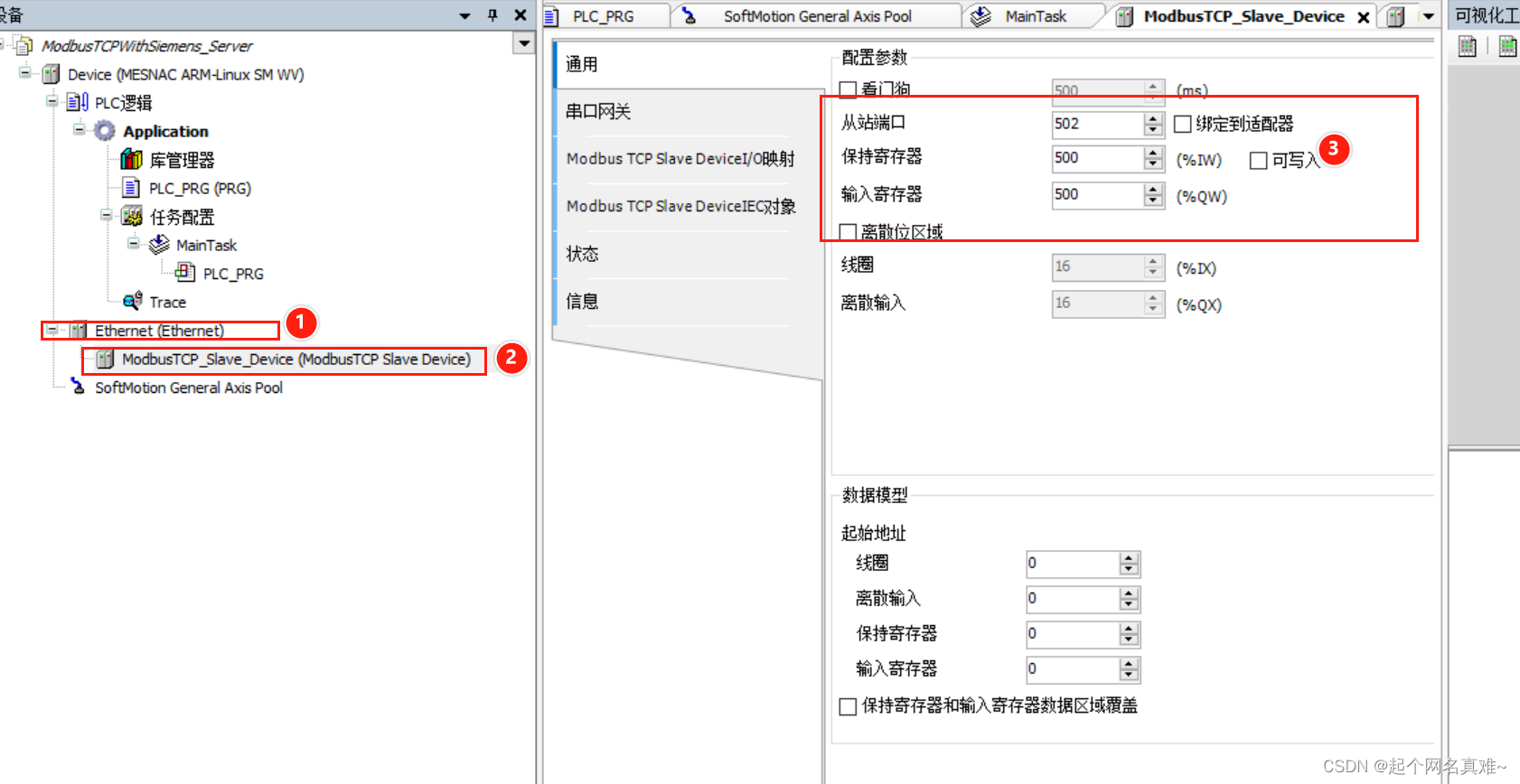Click the 从站端口 field showing 502
1520x784 pixels.
point(1097,124)
